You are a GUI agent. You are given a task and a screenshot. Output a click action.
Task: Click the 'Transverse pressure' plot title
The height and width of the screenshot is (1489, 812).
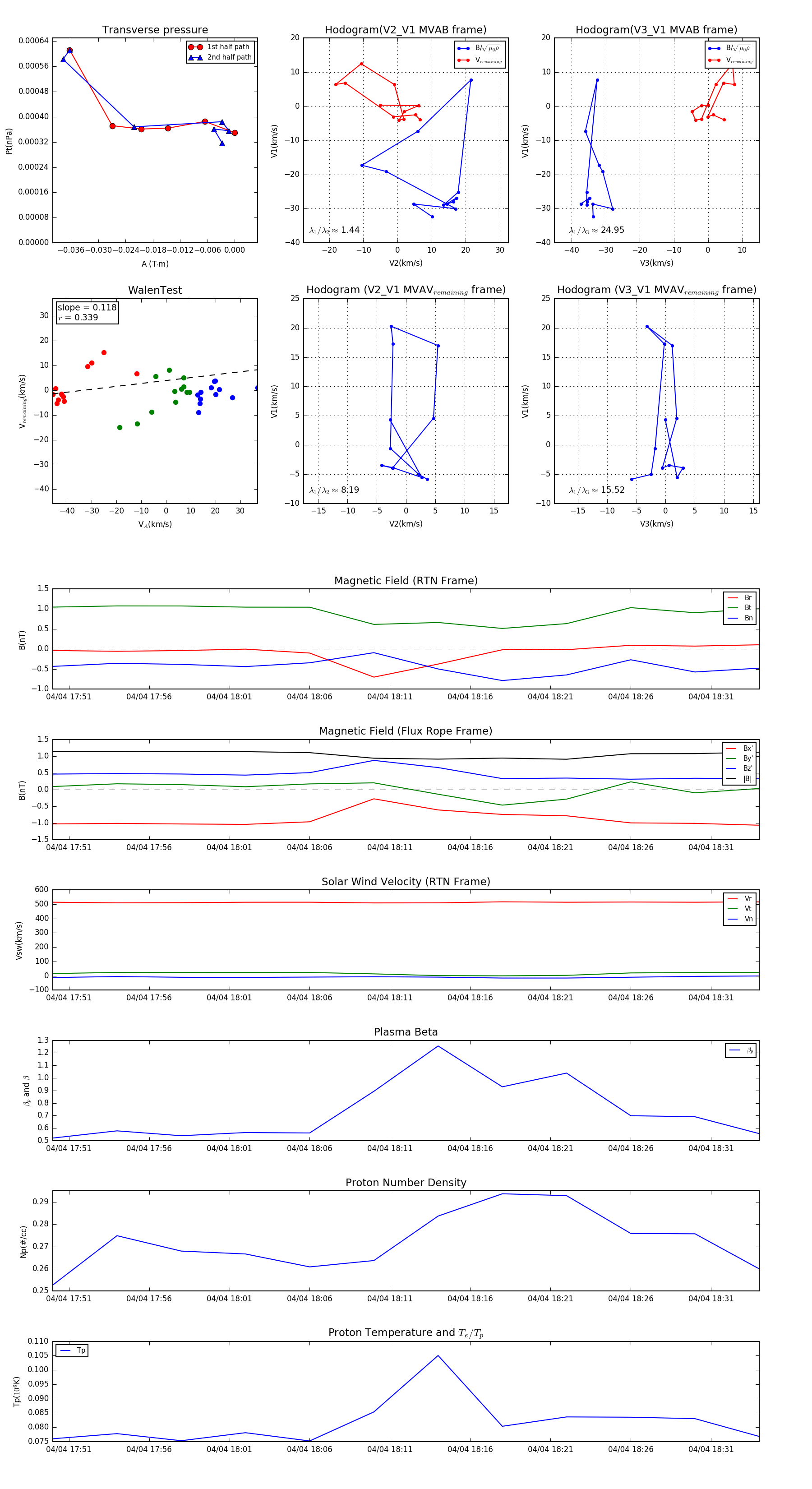pyautogui.click(x=155, y=30)
